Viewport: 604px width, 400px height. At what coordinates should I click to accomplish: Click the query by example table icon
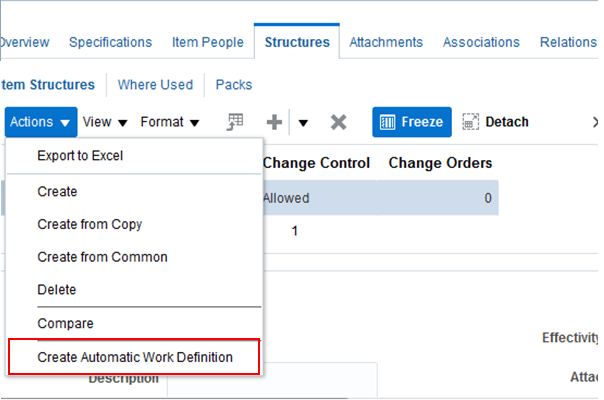click(x=236, y=122)
